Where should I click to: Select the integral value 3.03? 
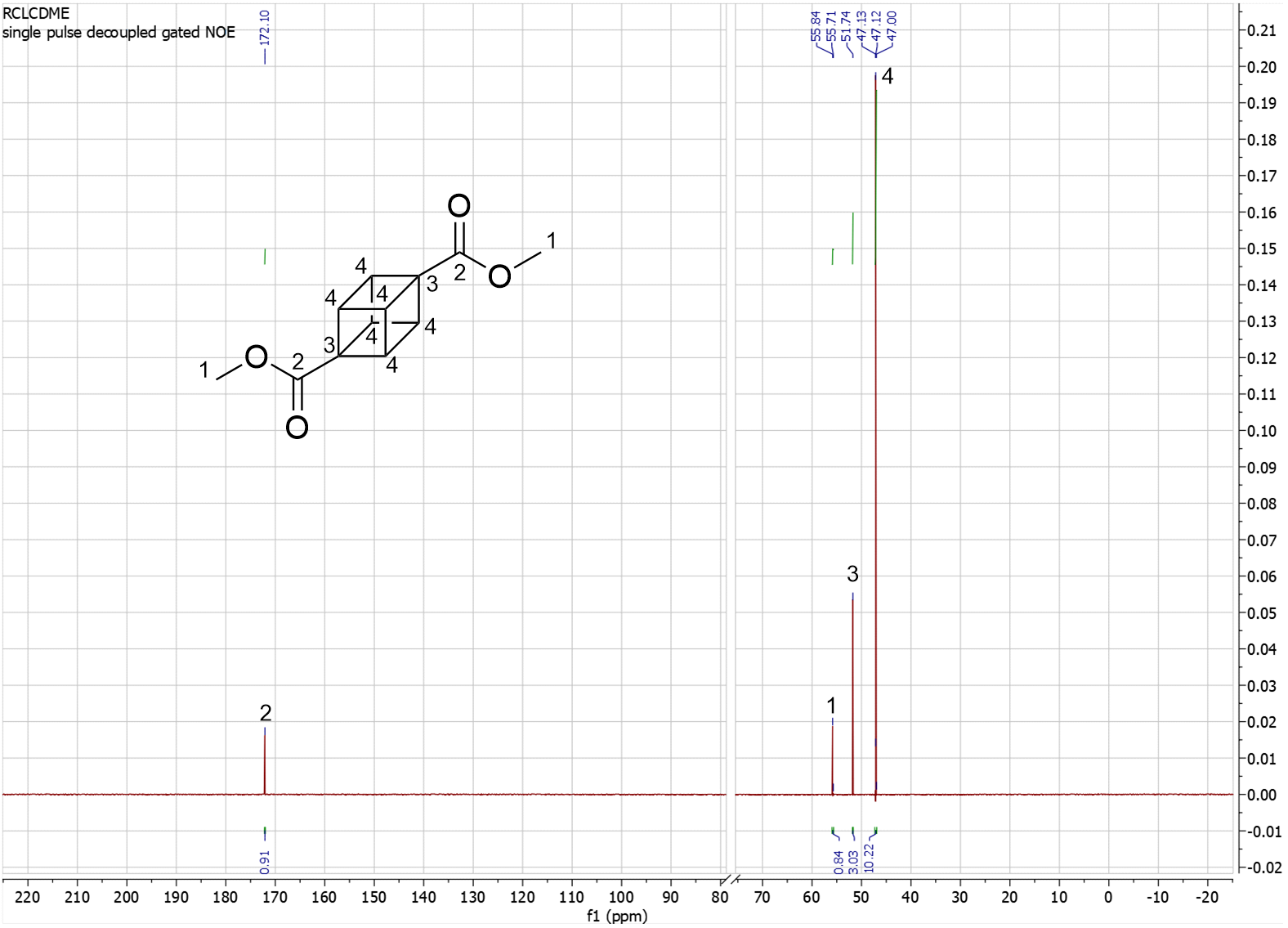click(853, 861)
